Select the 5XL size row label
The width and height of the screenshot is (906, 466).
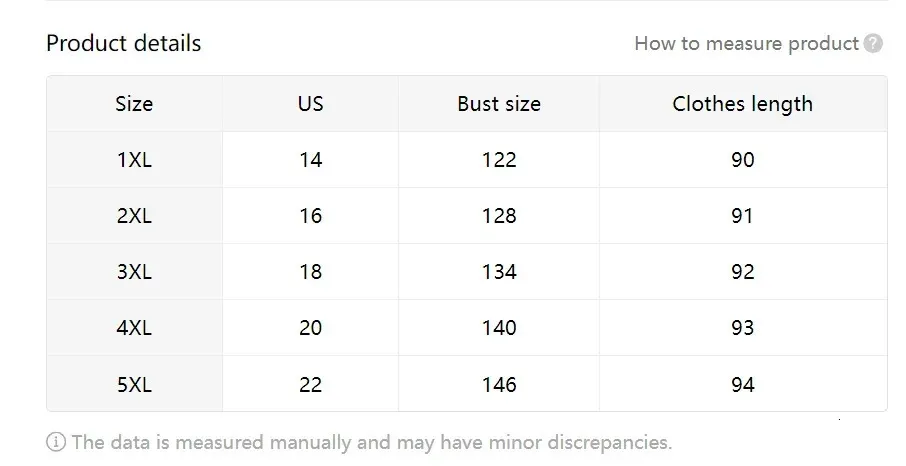click(134, 385)
